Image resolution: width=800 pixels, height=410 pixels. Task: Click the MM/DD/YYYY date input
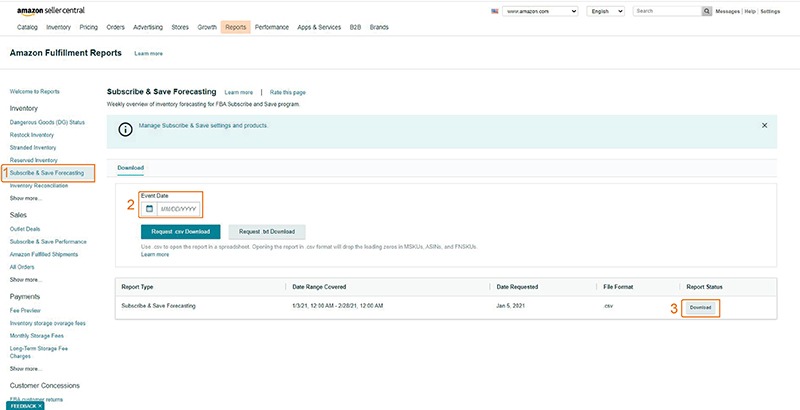(x=178, y=209)
